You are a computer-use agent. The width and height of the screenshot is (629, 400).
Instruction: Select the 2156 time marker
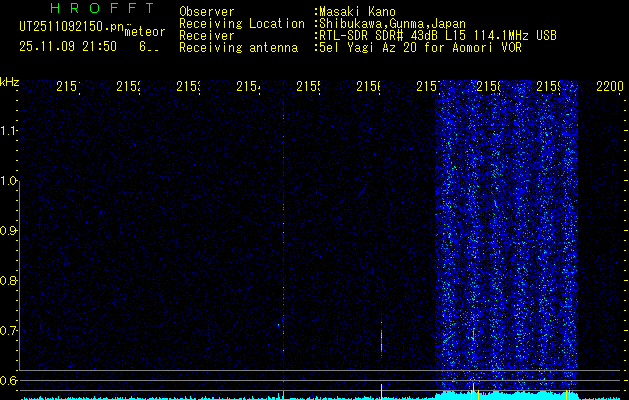coord(369,86)
